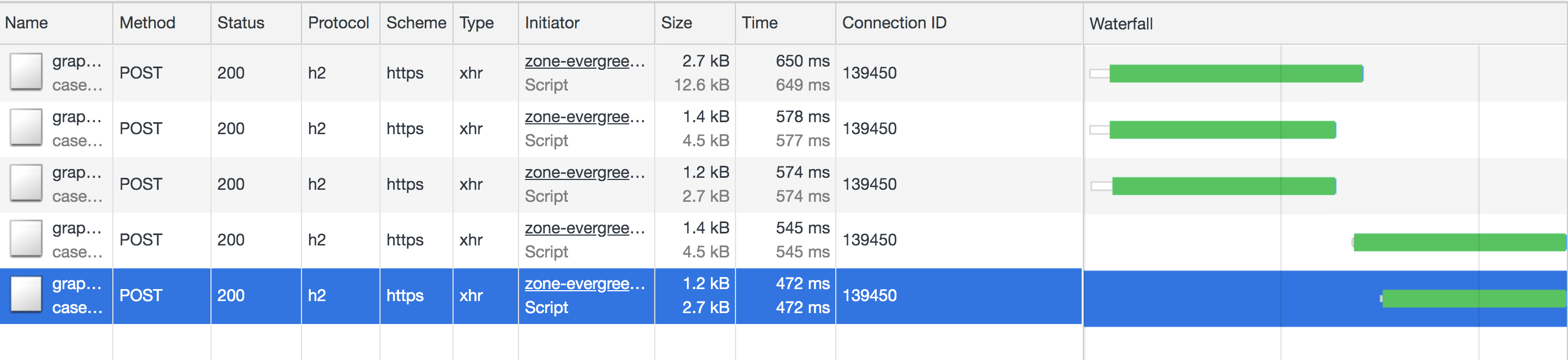Click the waterfall bar in the selected 472 ms row
This screenshot has width=1568, height=360.
1474,298
